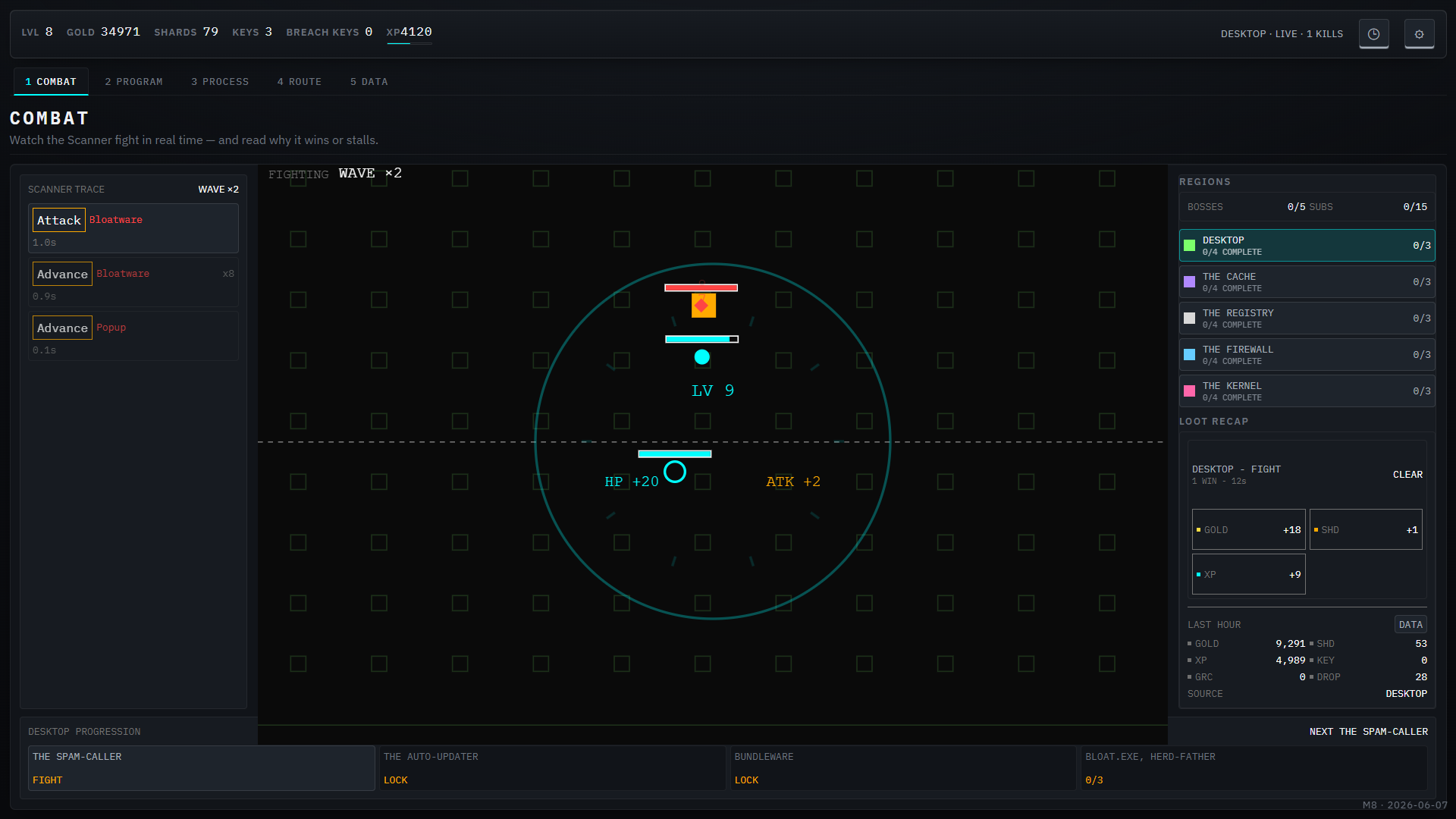Open the 2 Program tab
This screenshot has height=819, width=1456.
[x=133, y=82]
